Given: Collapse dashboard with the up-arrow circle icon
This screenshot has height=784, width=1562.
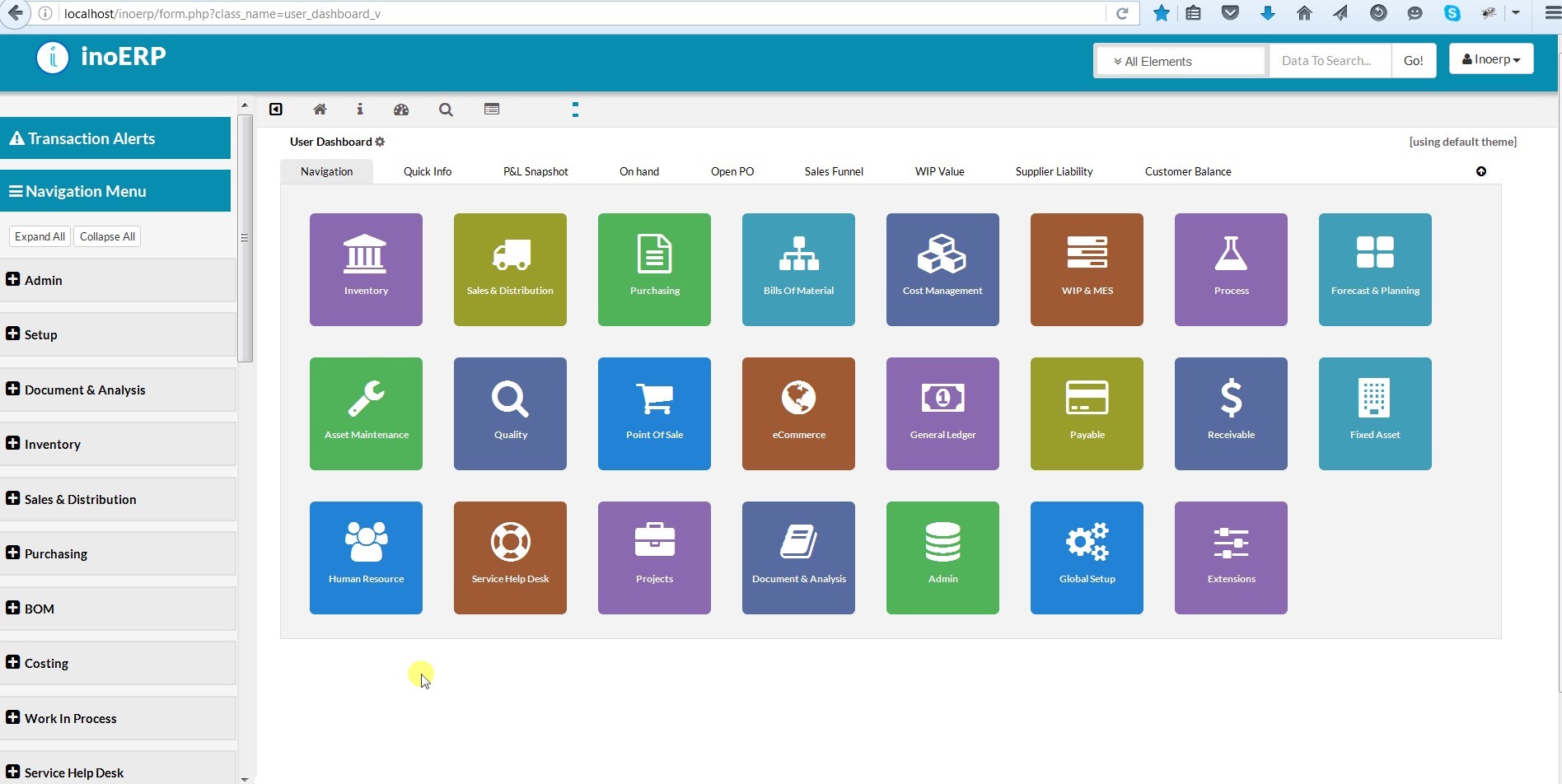Looking at the screenshot, I should tap(1481, 171).
